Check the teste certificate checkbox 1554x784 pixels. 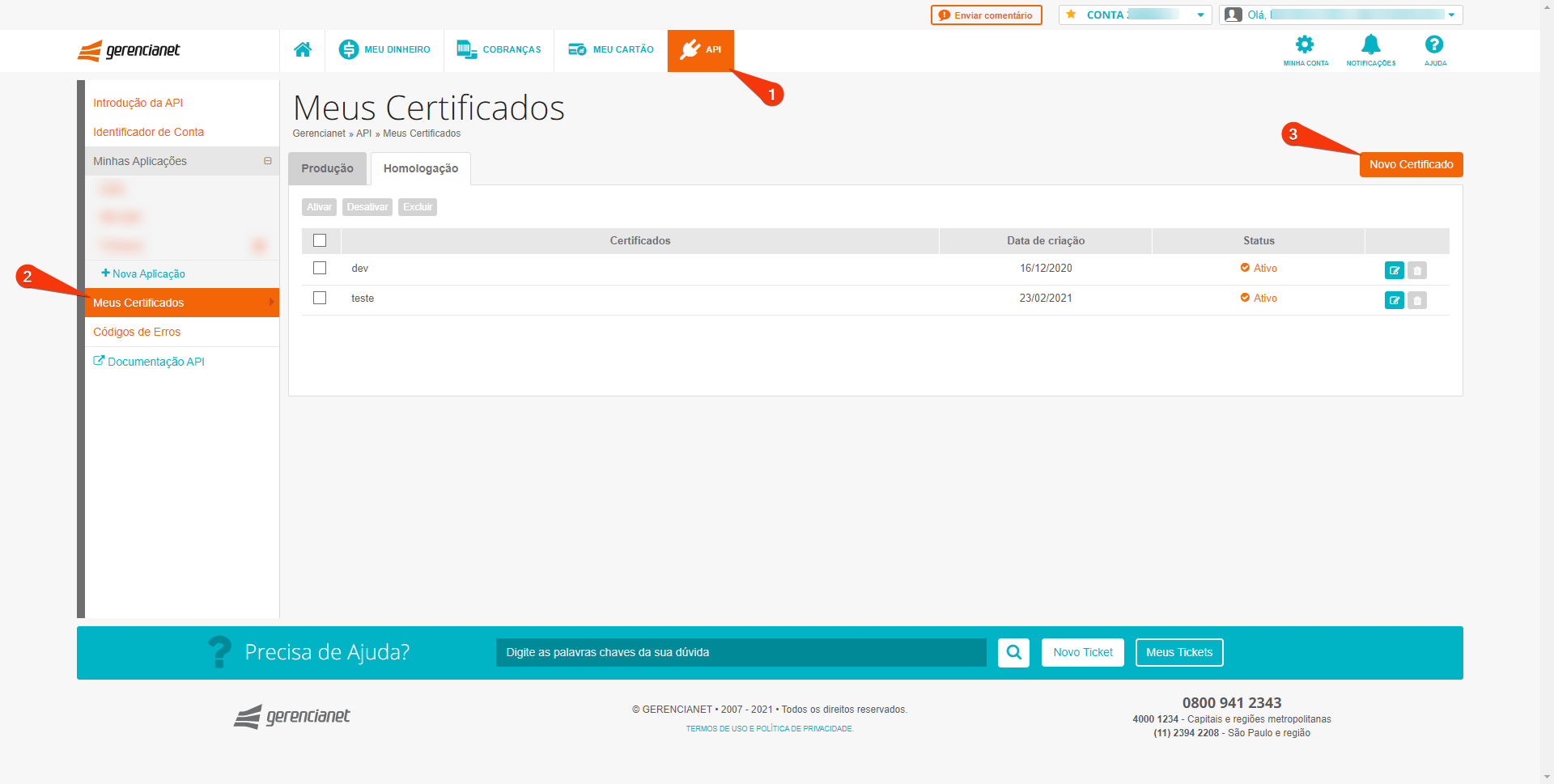pos(320,298)
